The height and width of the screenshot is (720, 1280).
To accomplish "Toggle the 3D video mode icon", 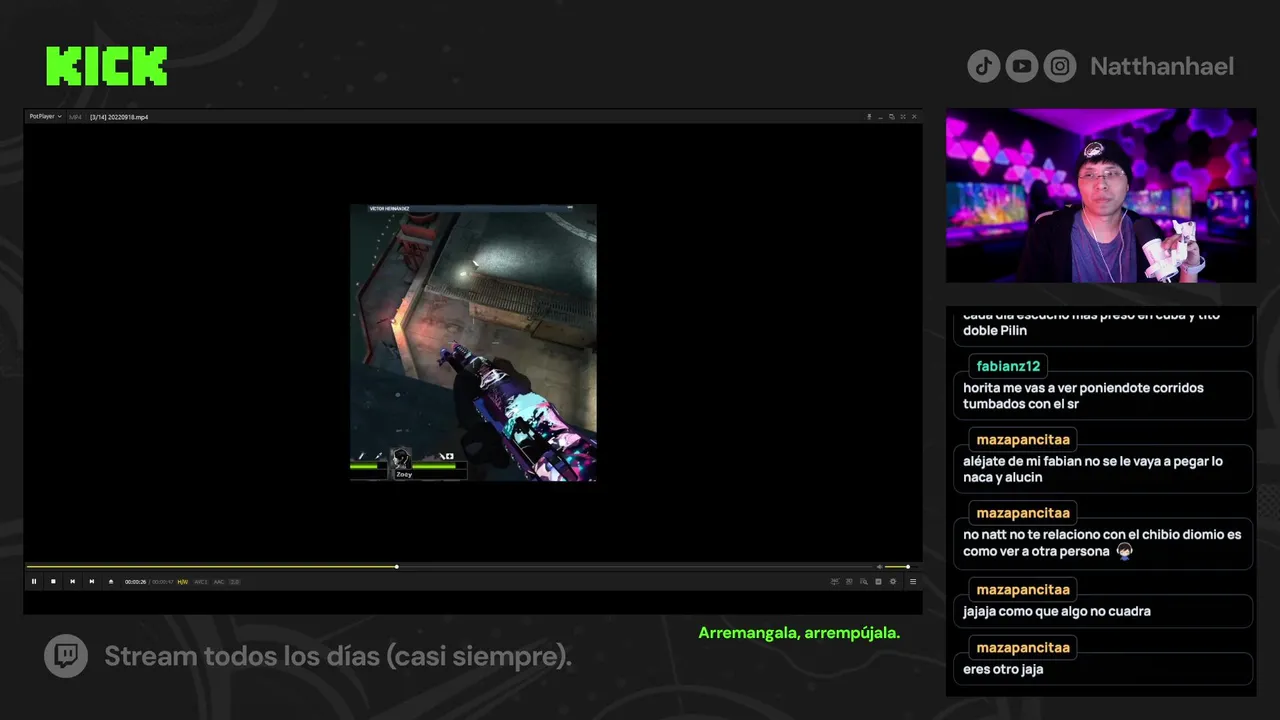I will [849, 581].
